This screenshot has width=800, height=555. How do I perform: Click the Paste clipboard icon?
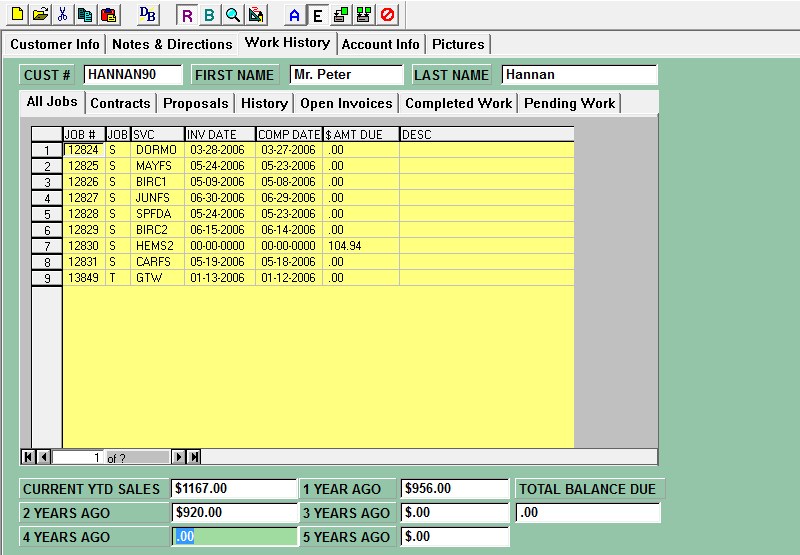[x=108, y=14]
